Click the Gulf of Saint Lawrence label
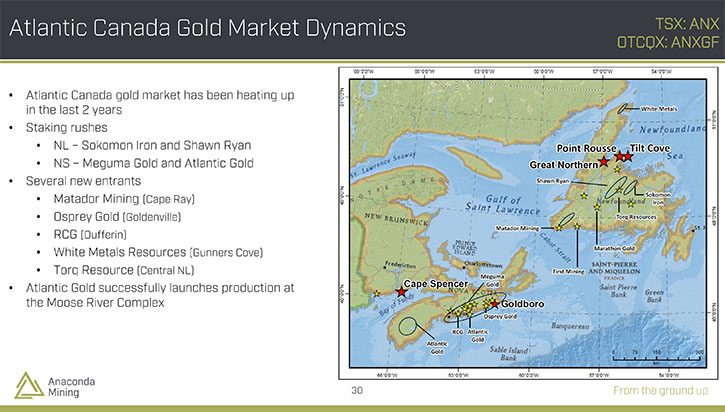725x412 pixels. click(x=503, y=204)
